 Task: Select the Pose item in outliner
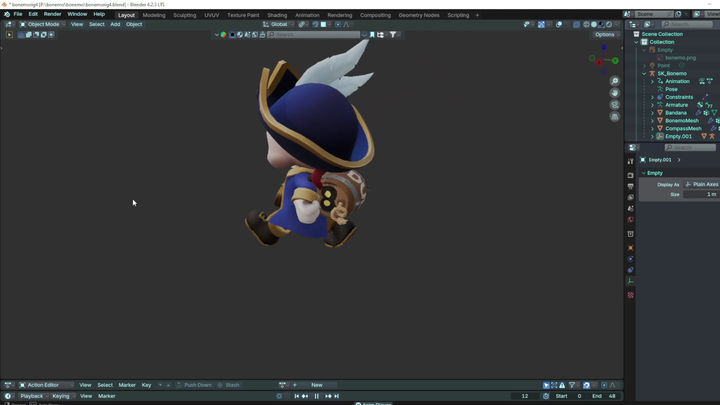coord(671,89)
